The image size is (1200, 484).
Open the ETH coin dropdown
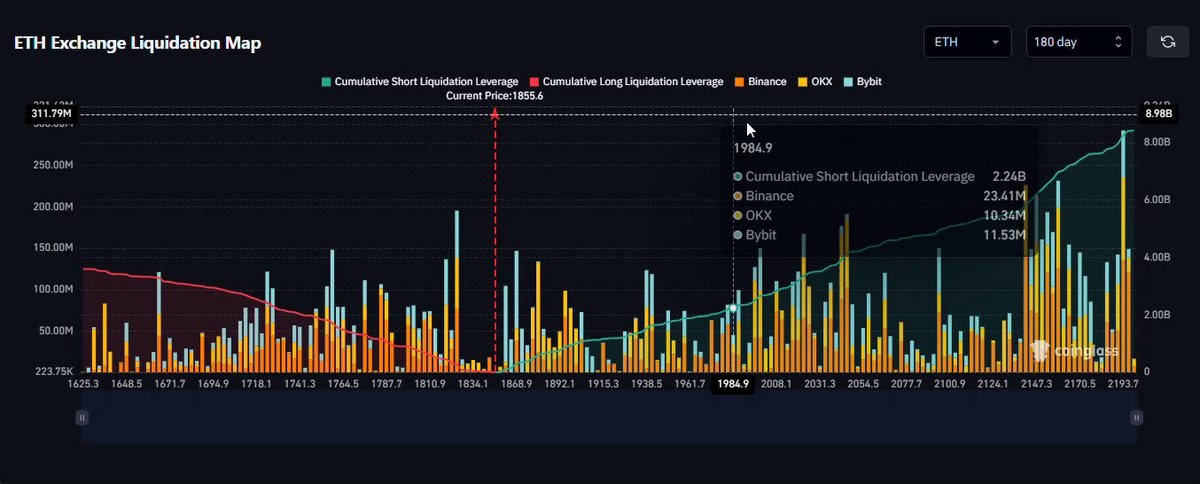tap(968, 42)
